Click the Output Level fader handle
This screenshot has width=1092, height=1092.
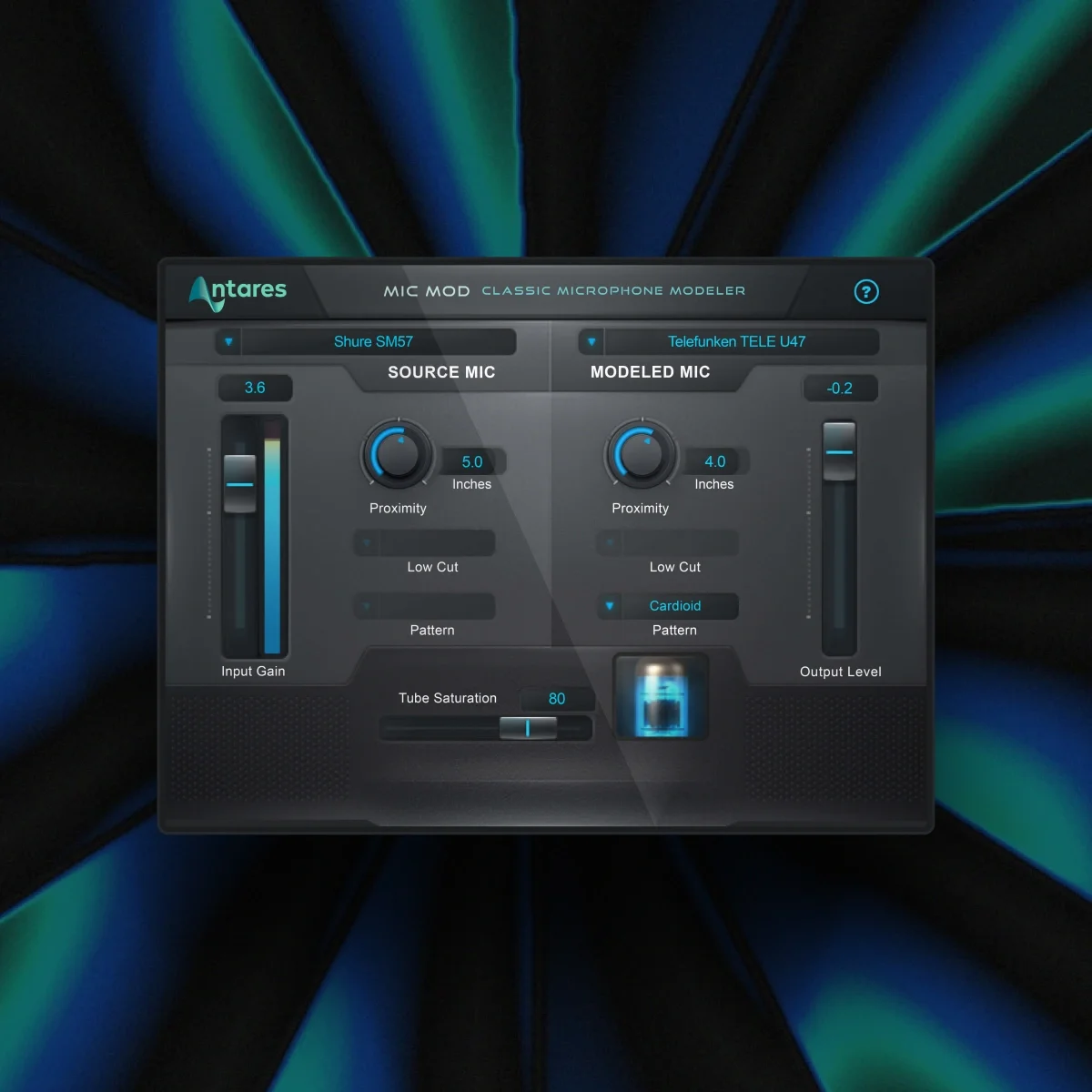tap(839, 451)
